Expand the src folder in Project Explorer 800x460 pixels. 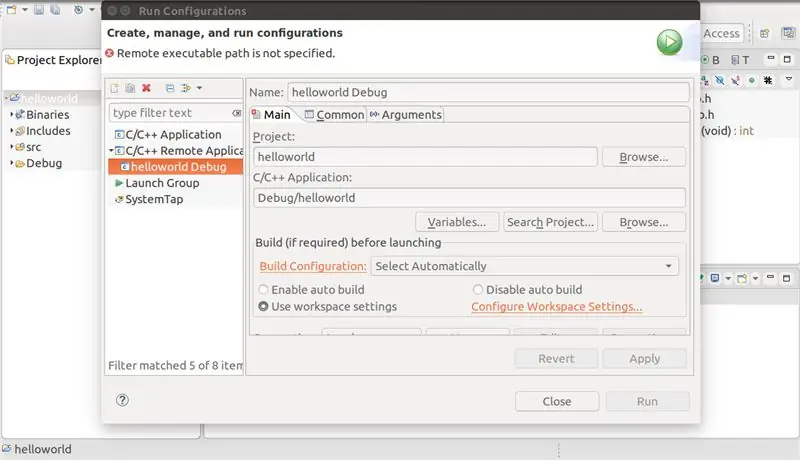[11, 147]
